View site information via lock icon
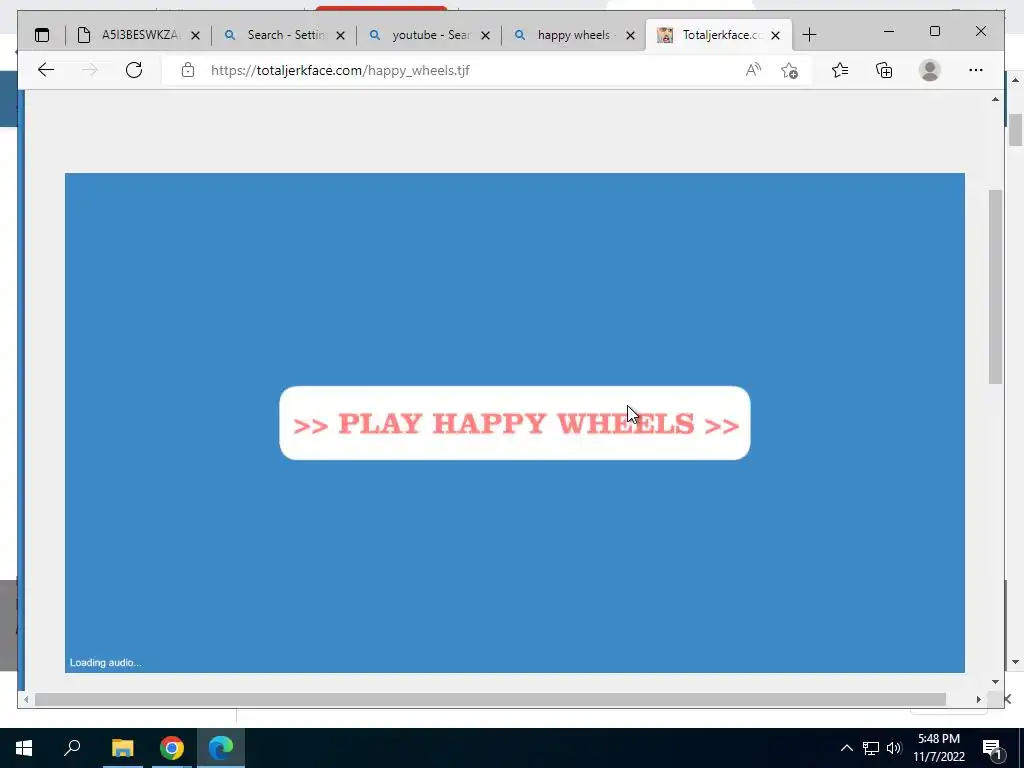Viewport: 1024px width, 768px height. pos(188,70)
